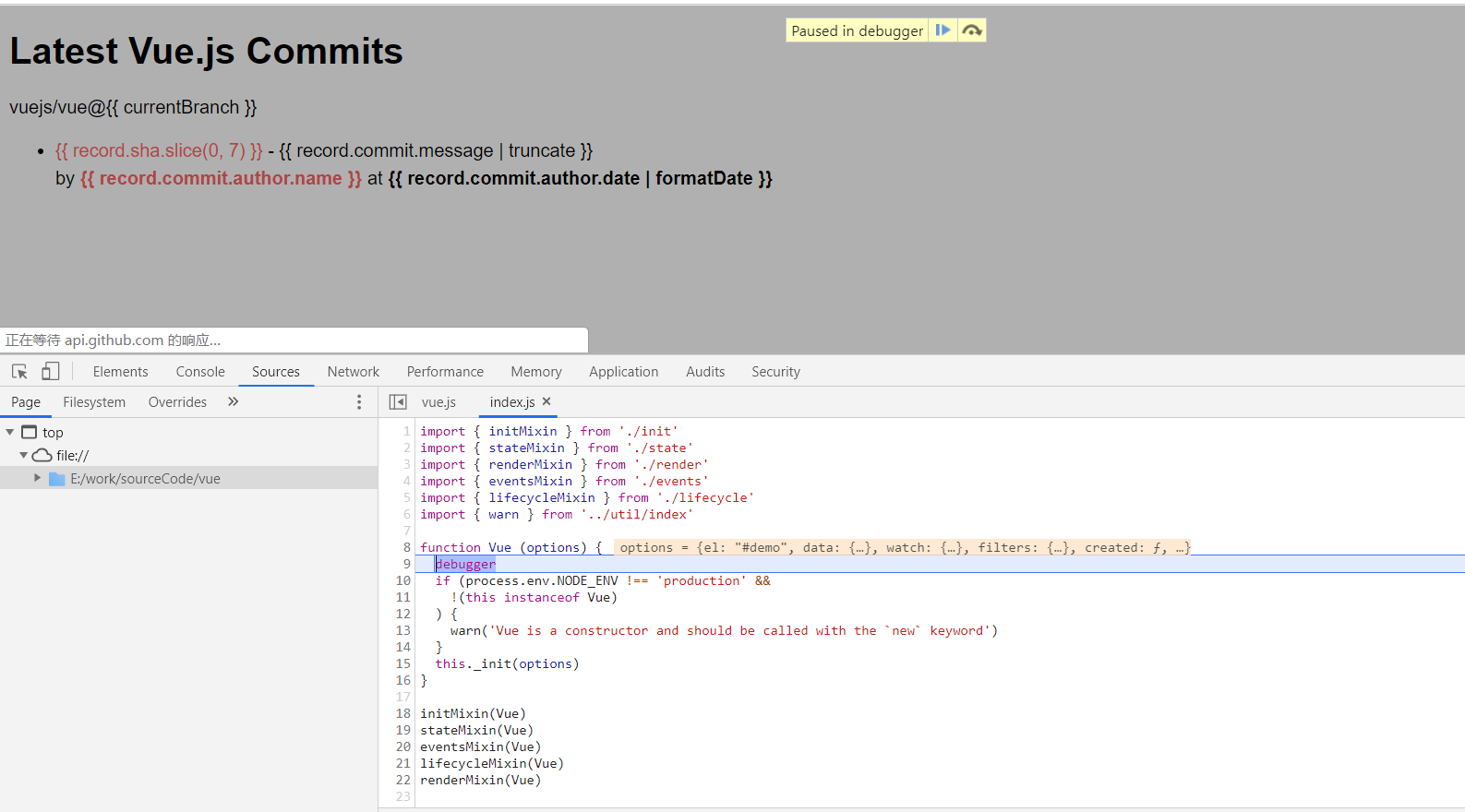
Task: Select the file:// origin item
Action: pos(73,455)
